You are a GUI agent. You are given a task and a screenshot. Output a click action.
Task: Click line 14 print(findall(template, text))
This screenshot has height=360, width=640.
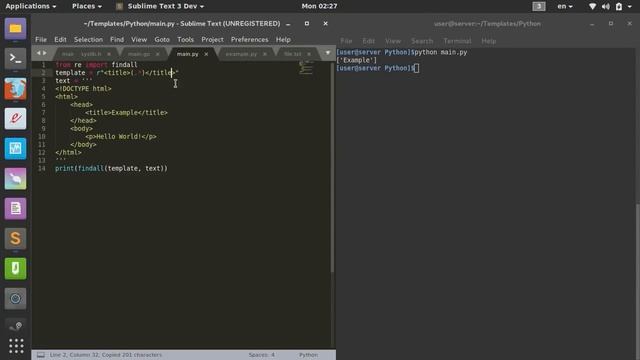(111, 168)
